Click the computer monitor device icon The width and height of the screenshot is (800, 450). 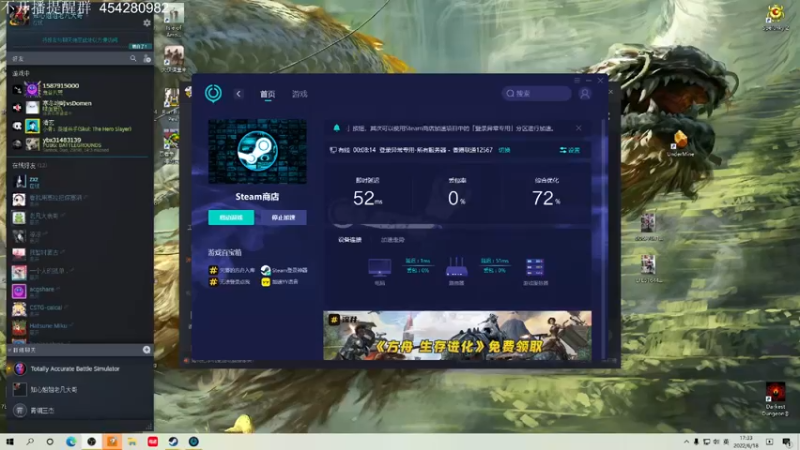click(x=380, y=267)
